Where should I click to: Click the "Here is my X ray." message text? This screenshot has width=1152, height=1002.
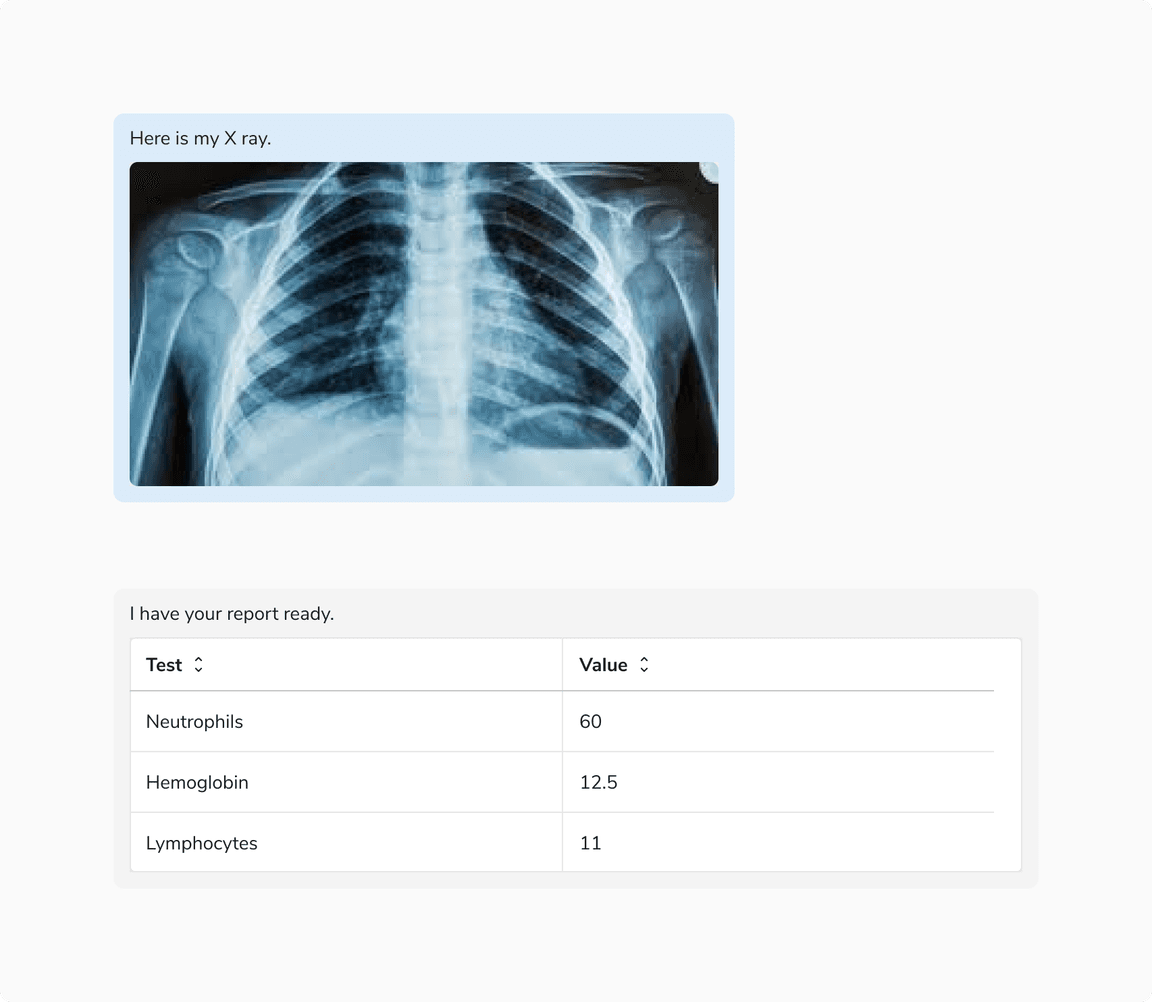(x=200, y=139)
